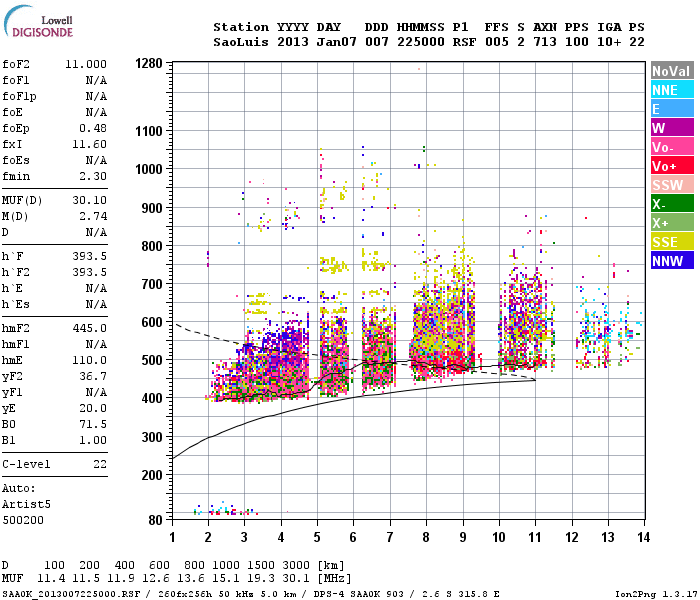Click the h`F2 value 393.5

90,272
